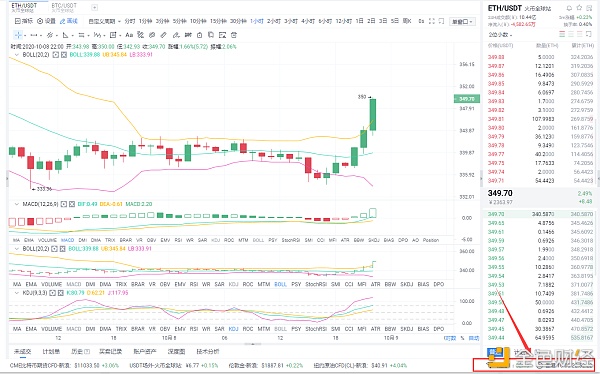Show buy orders only view icon
Viewport: 600px width, 374px height.
coord(571,34)
